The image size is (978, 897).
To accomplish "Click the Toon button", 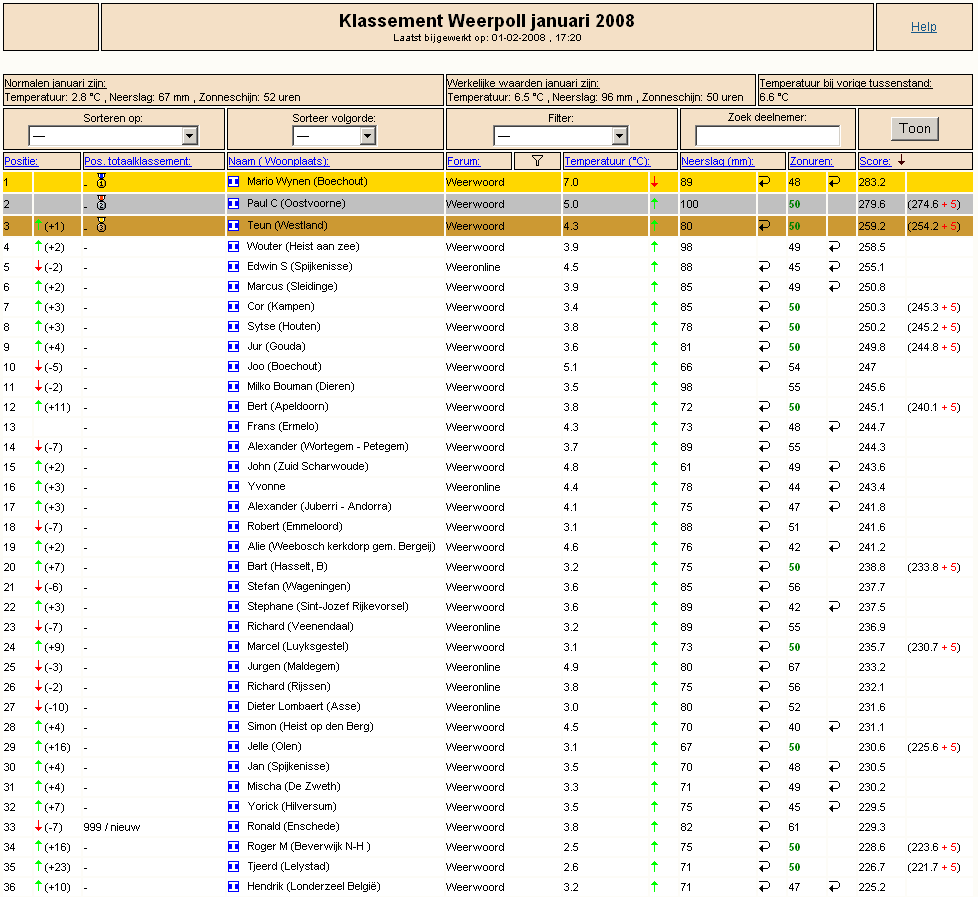I will click(914, 128).
